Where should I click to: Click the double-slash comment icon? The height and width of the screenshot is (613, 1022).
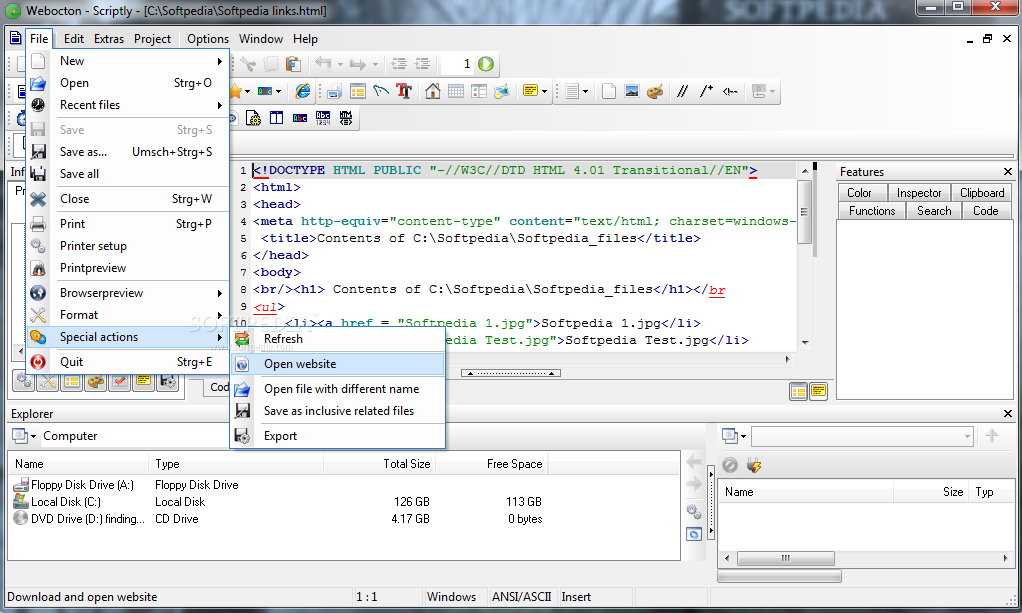(682, 91)
